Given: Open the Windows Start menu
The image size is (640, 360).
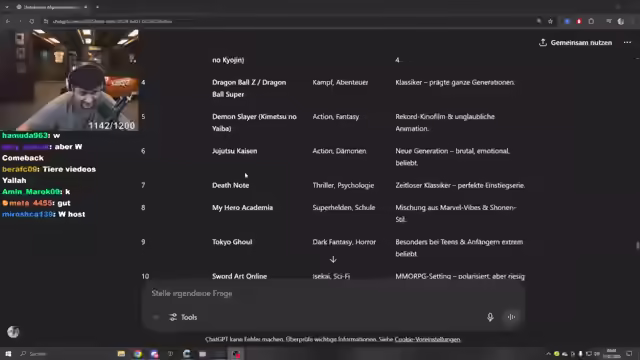Looking at the screenshot, I should tap(8, 353).
